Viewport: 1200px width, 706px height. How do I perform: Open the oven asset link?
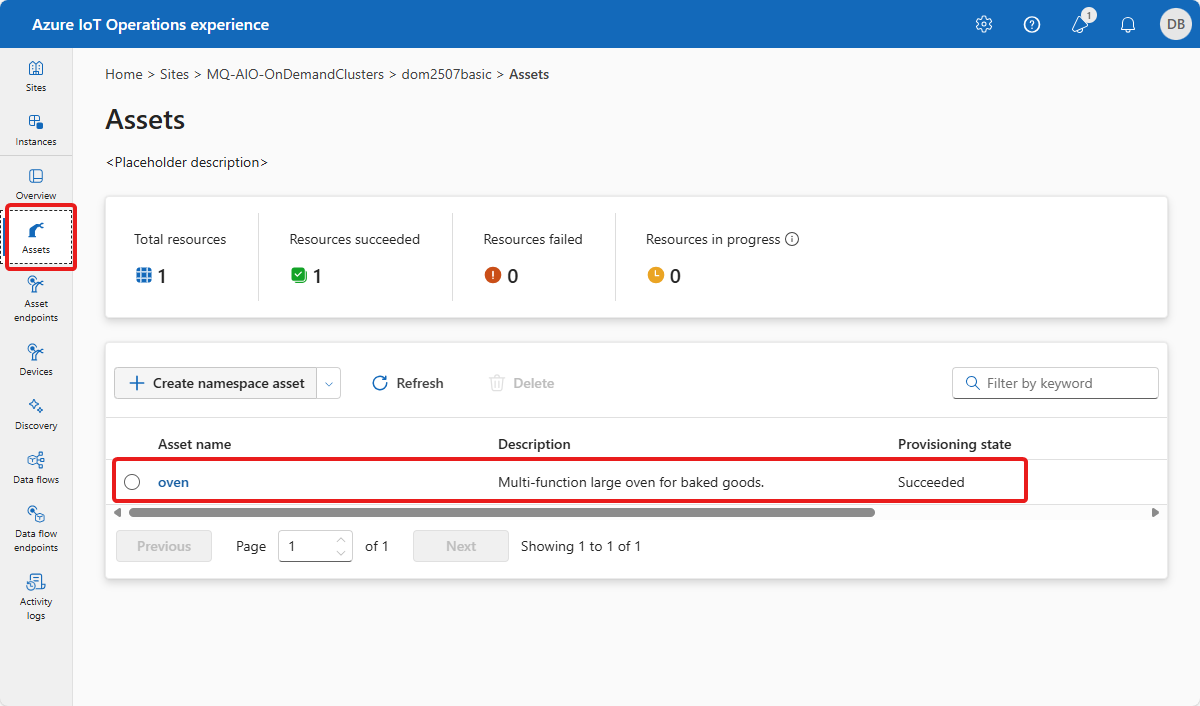tap(173, 482)
